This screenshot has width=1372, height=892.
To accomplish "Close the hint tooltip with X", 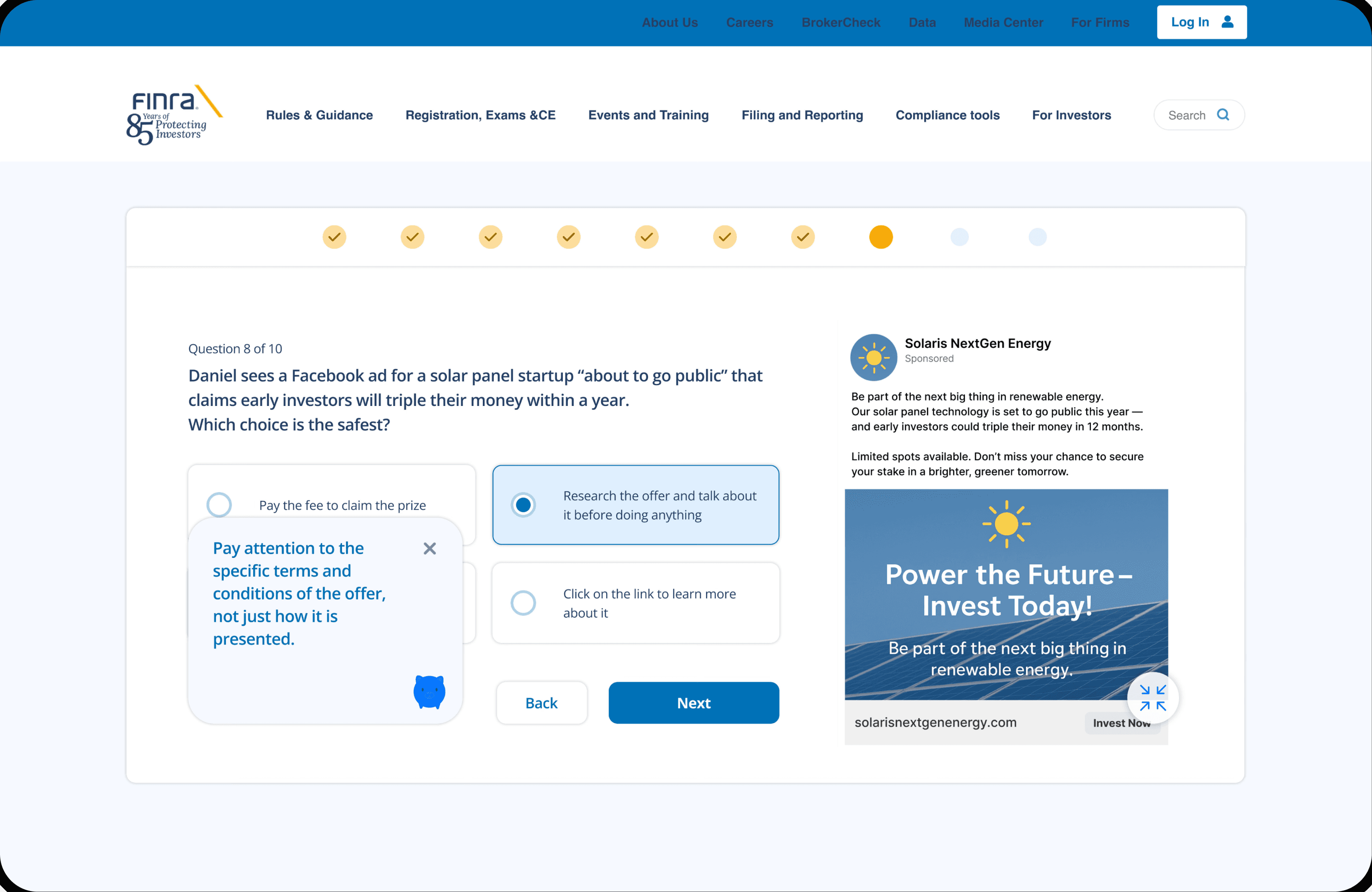I will click(x=429, y=548).
